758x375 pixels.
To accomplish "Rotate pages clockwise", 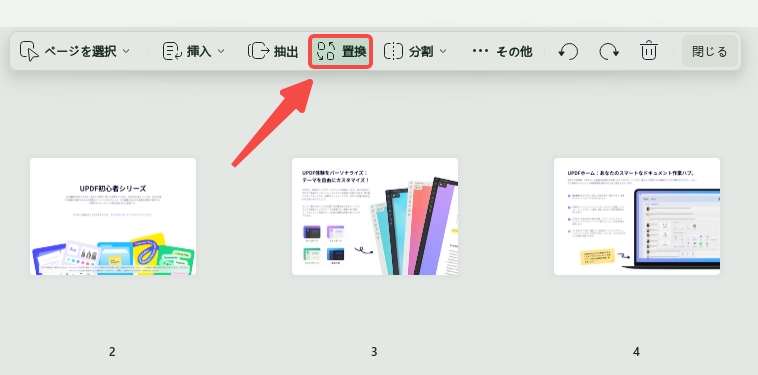I will pos(609,51).
